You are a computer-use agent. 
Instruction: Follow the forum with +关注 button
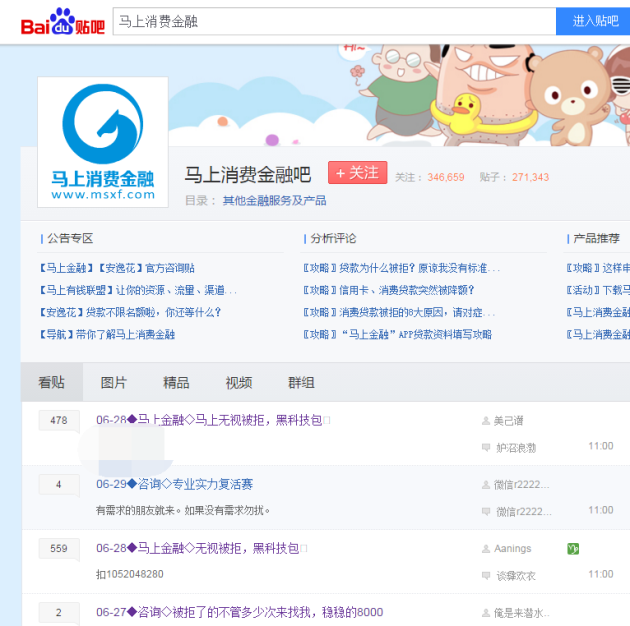click(x=358, y=173)
